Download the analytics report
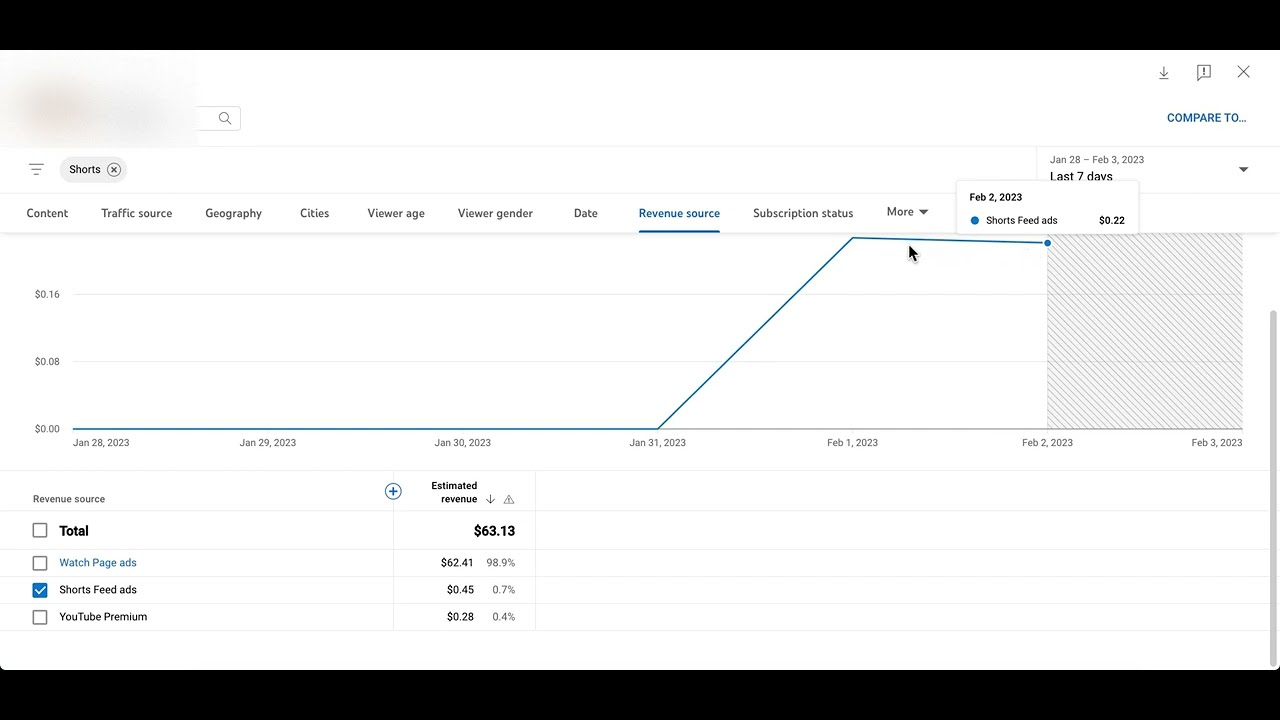 click(x=1164, y=73)
